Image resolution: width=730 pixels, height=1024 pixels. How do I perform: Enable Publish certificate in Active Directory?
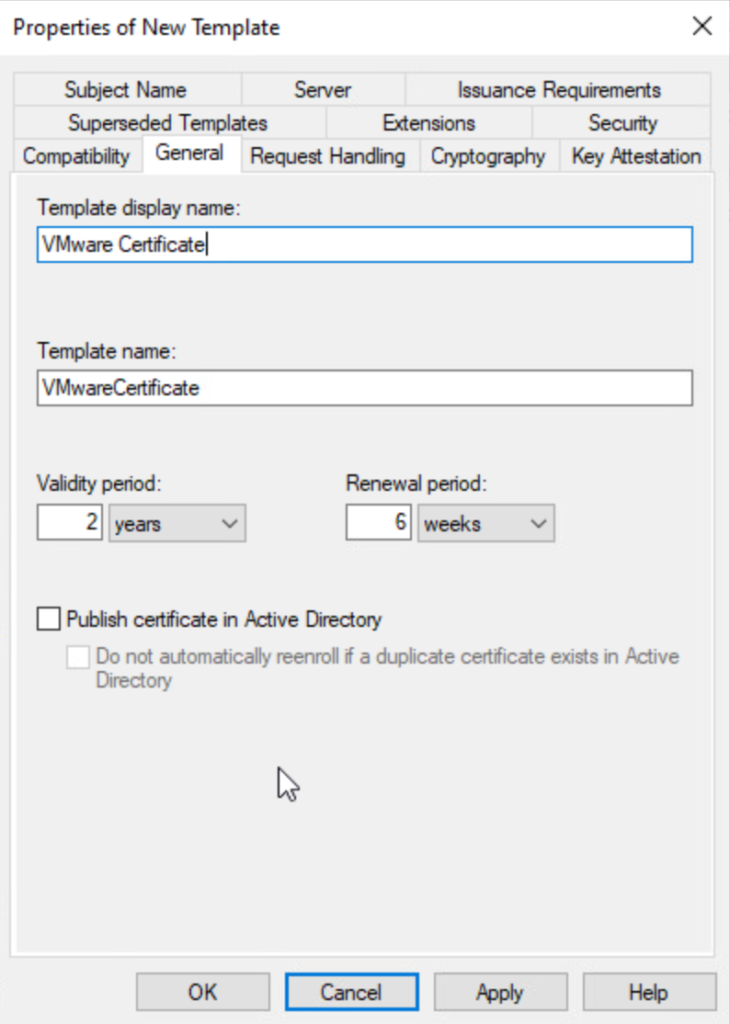click(x=48, y=620)
